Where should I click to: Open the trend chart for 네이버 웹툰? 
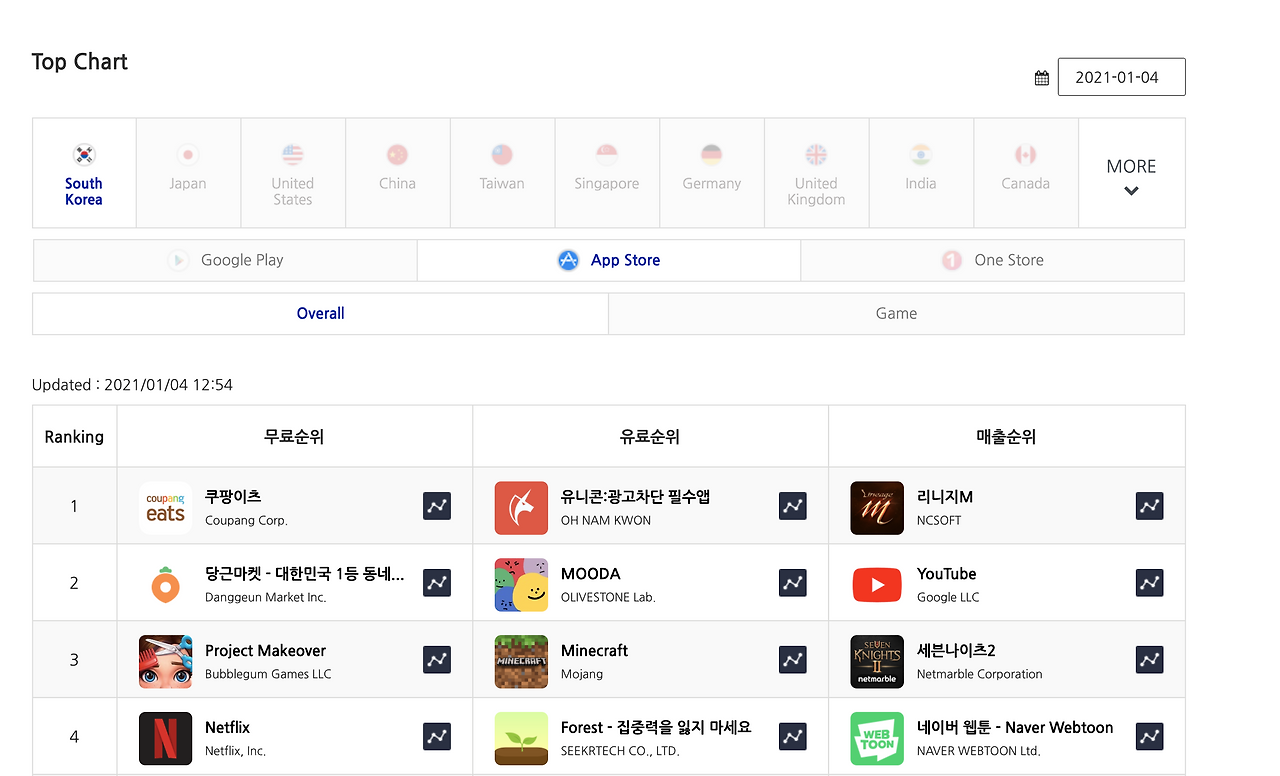(1149, 736)
